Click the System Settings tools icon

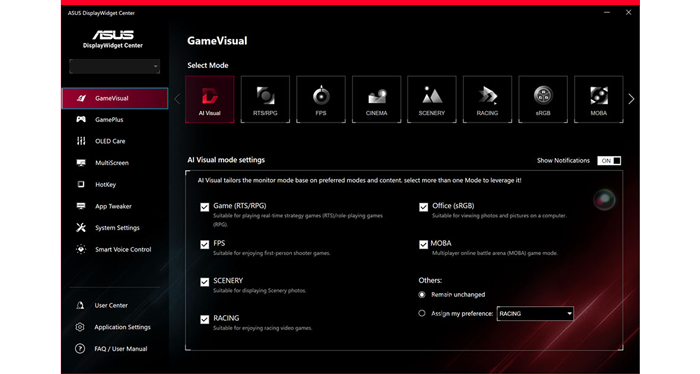pos(81,228)
